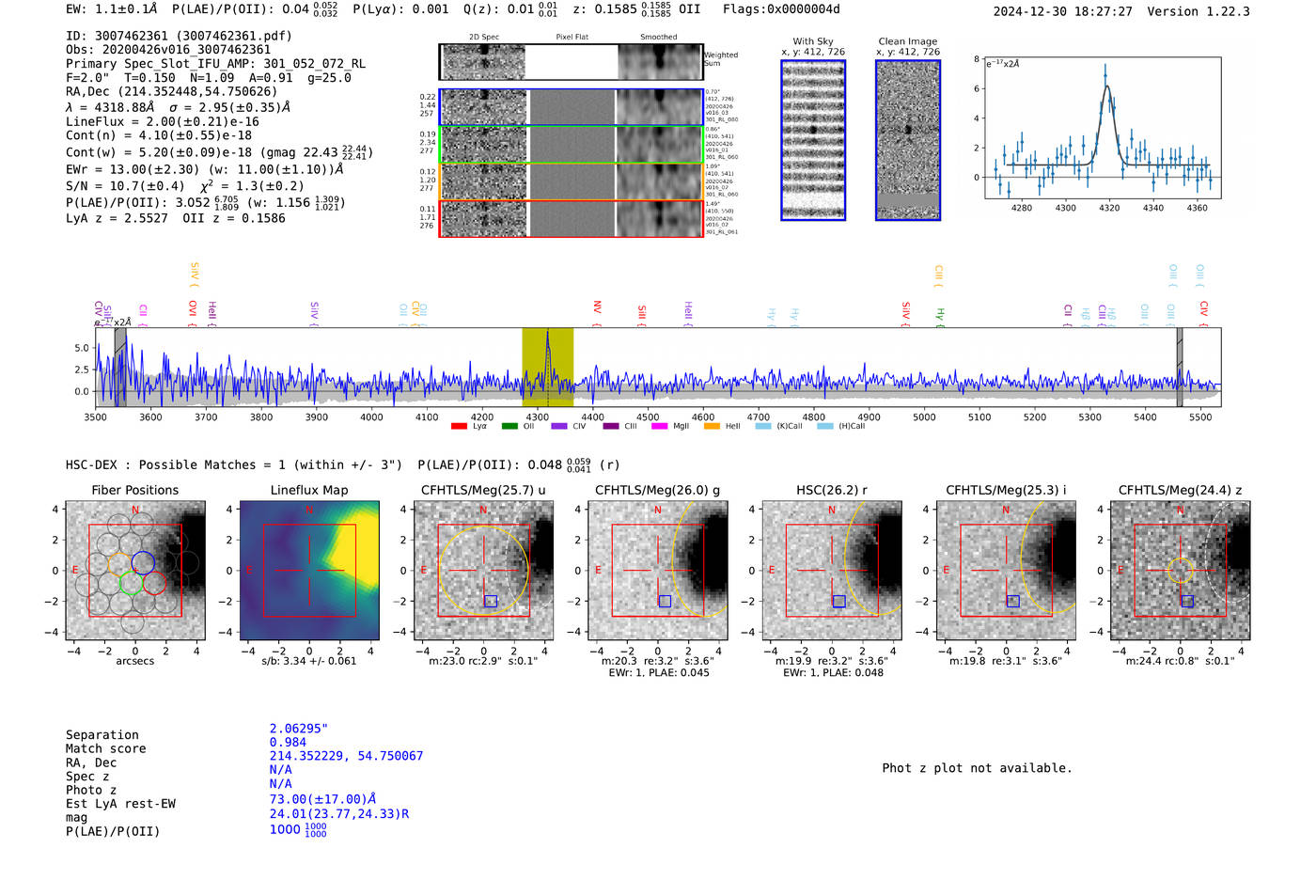Click the matched RA, Dec value 214.352229, 54.750067
This screenshot has height=896, width=1316.
[x=346, y=756]
